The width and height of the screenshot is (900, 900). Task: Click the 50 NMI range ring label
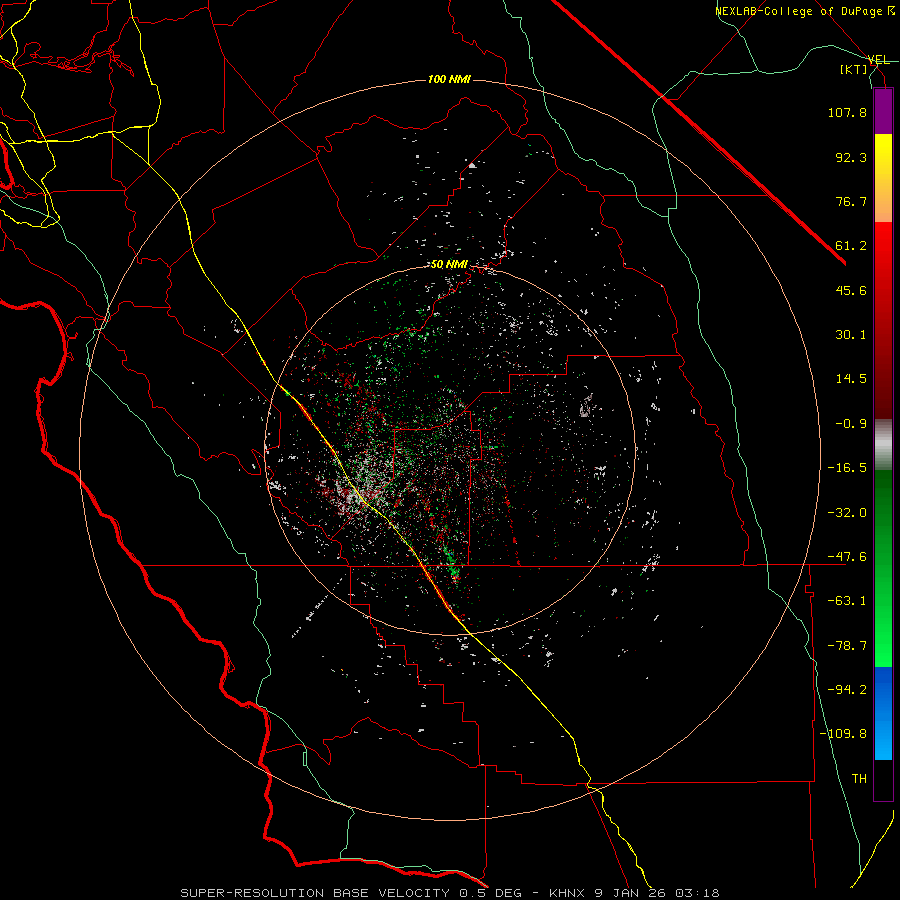point(449,265)
